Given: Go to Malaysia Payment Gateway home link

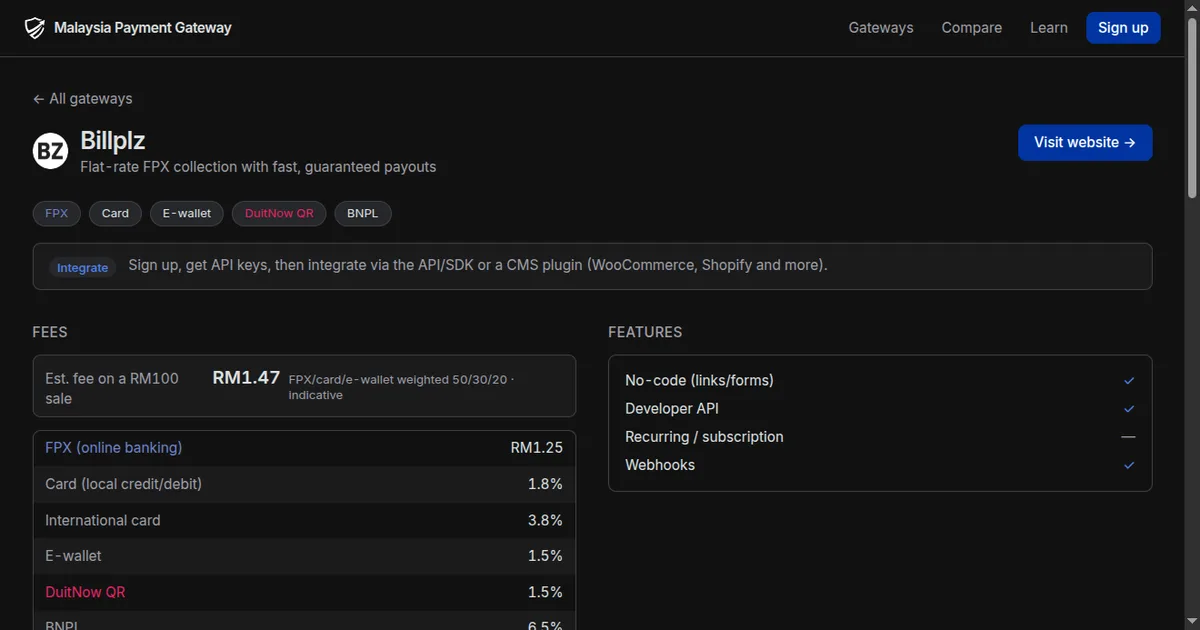Looking at the screenshot, I should coord(128,28).
